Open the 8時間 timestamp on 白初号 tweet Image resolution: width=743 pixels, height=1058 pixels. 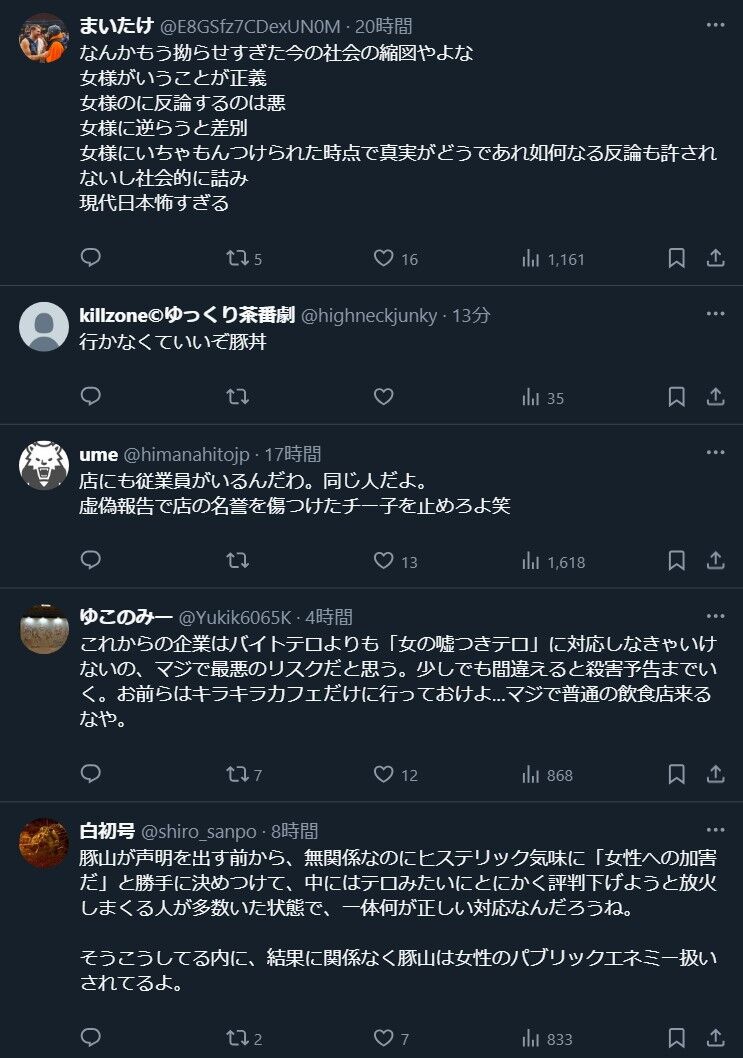[294, 831]
